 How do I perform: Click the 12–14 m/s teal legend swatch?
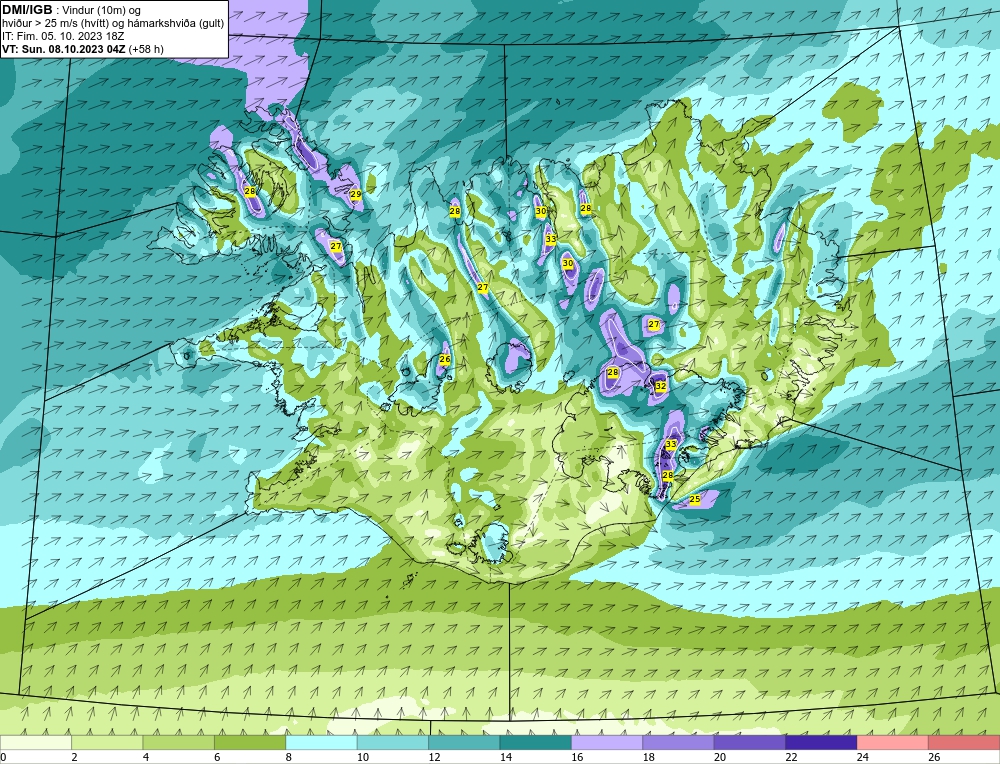[x=464, y=742]
